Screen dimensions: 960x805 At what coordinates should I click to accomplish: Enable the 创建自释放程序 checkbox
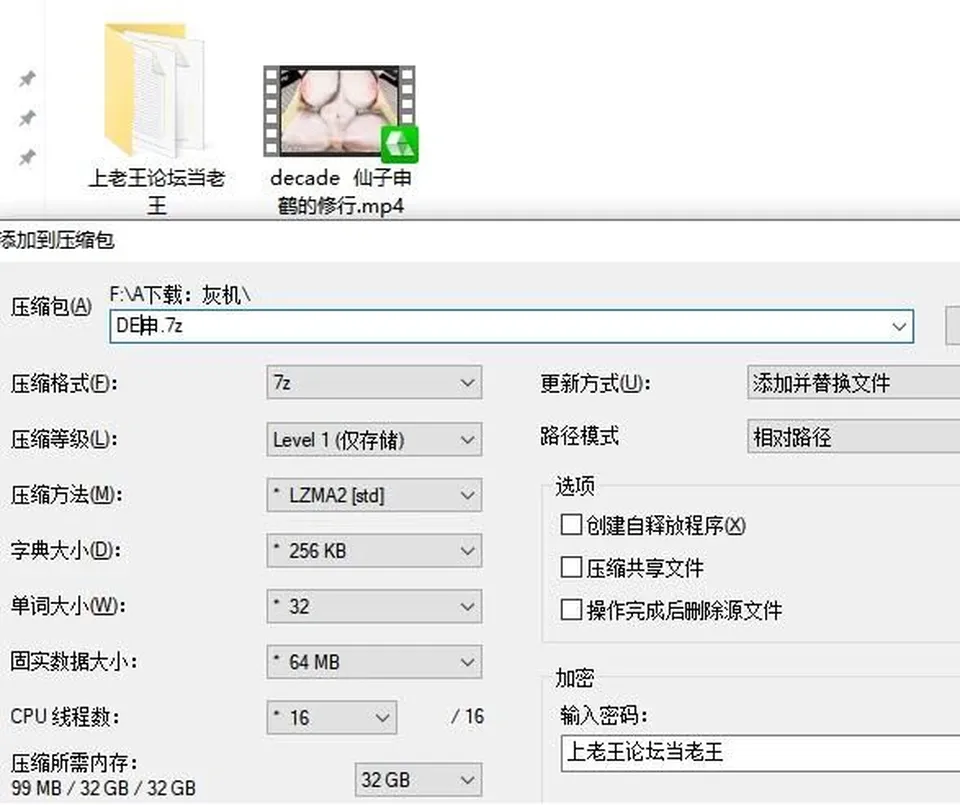click(571, 525)
